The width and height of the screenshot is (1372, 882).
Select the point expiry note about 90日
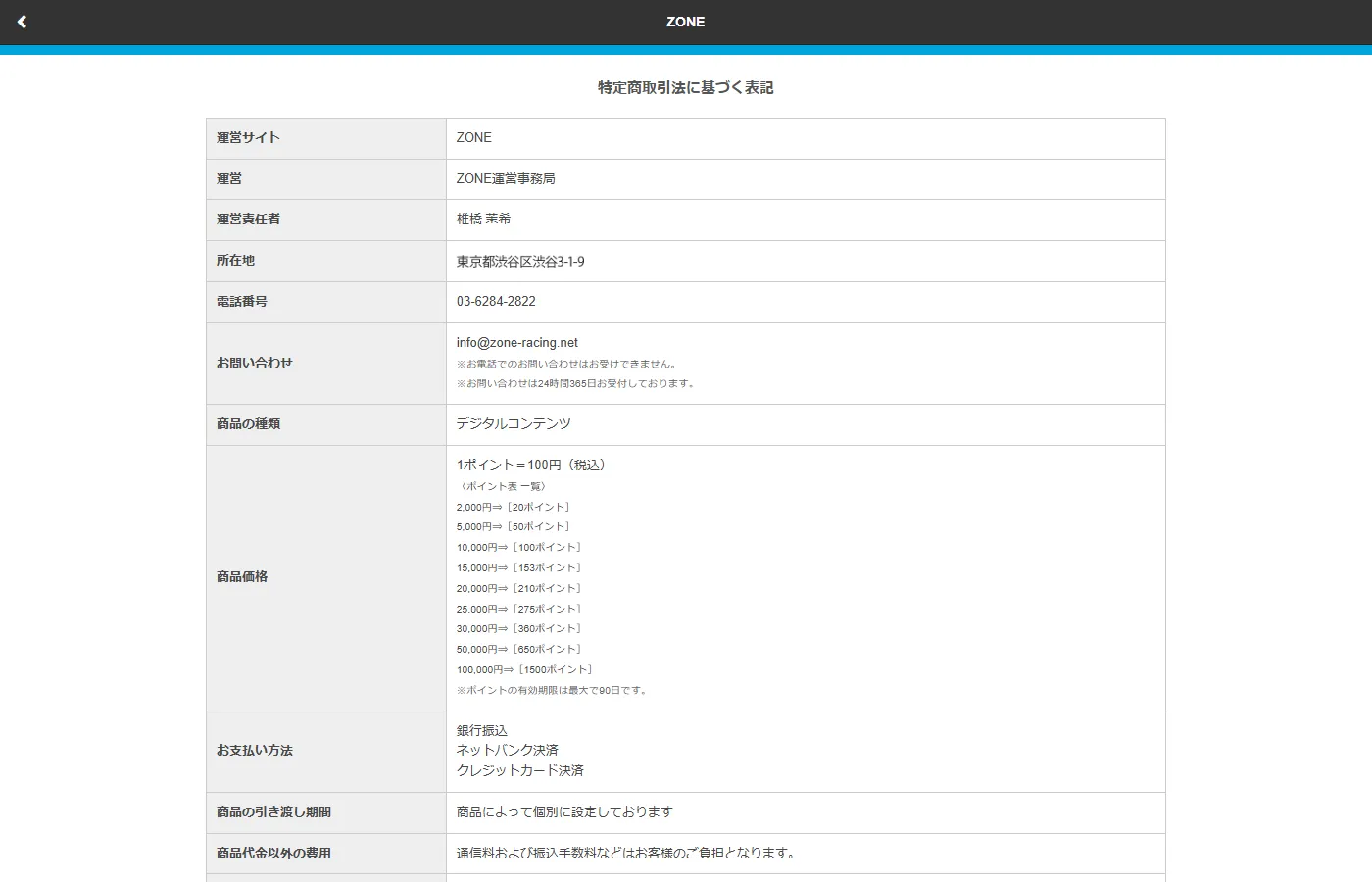[x=553, y=690]
